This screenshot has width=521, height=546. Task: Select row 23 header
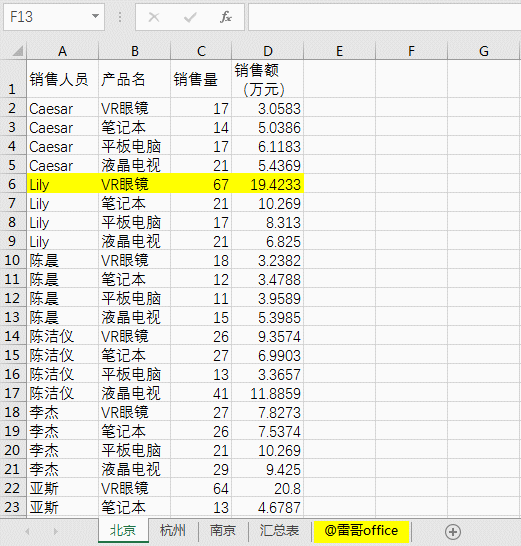(x=13, y=507)
